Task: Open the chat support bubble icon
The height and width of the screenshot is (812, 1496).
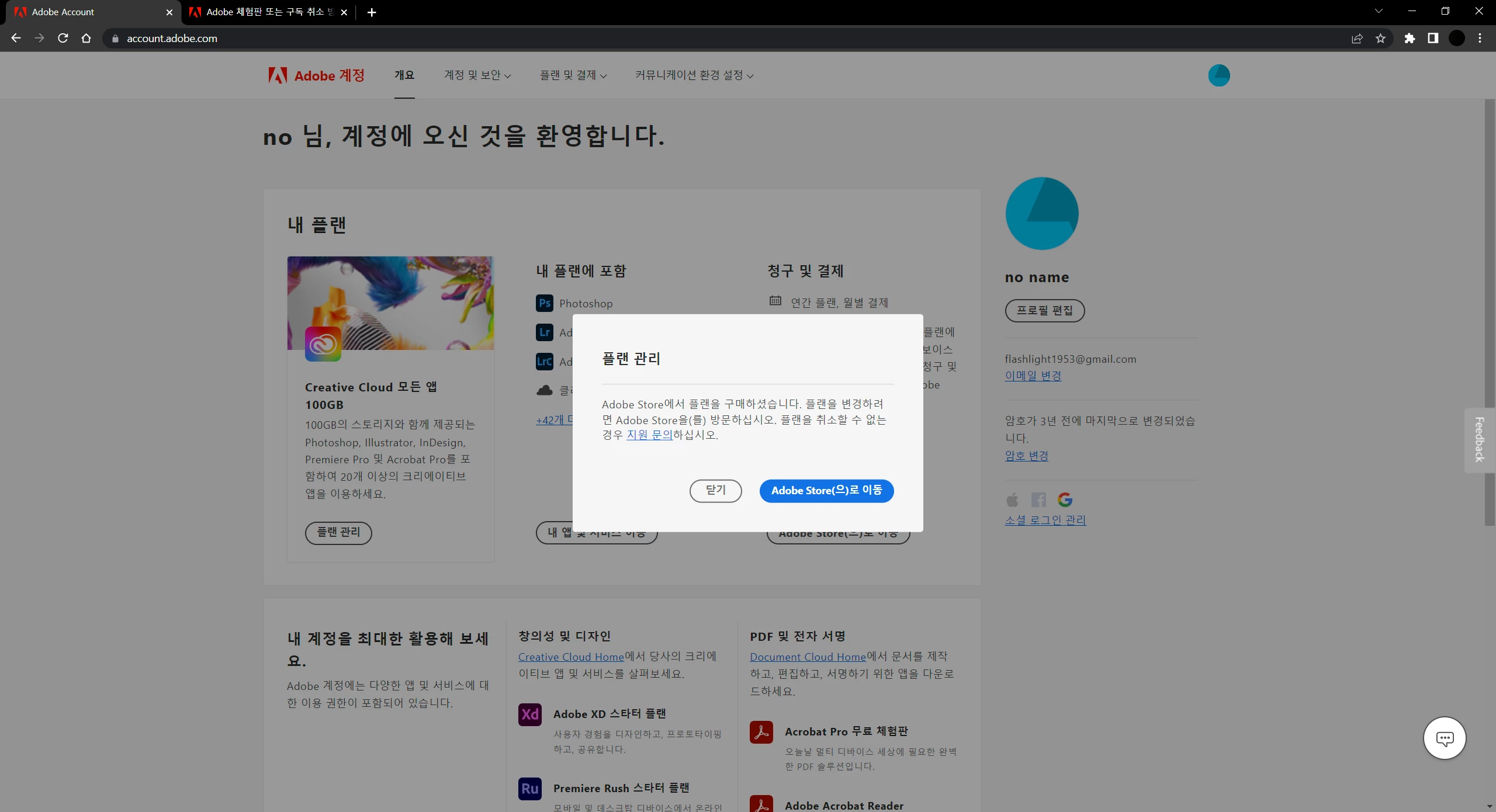Action: pos(1445,738)
